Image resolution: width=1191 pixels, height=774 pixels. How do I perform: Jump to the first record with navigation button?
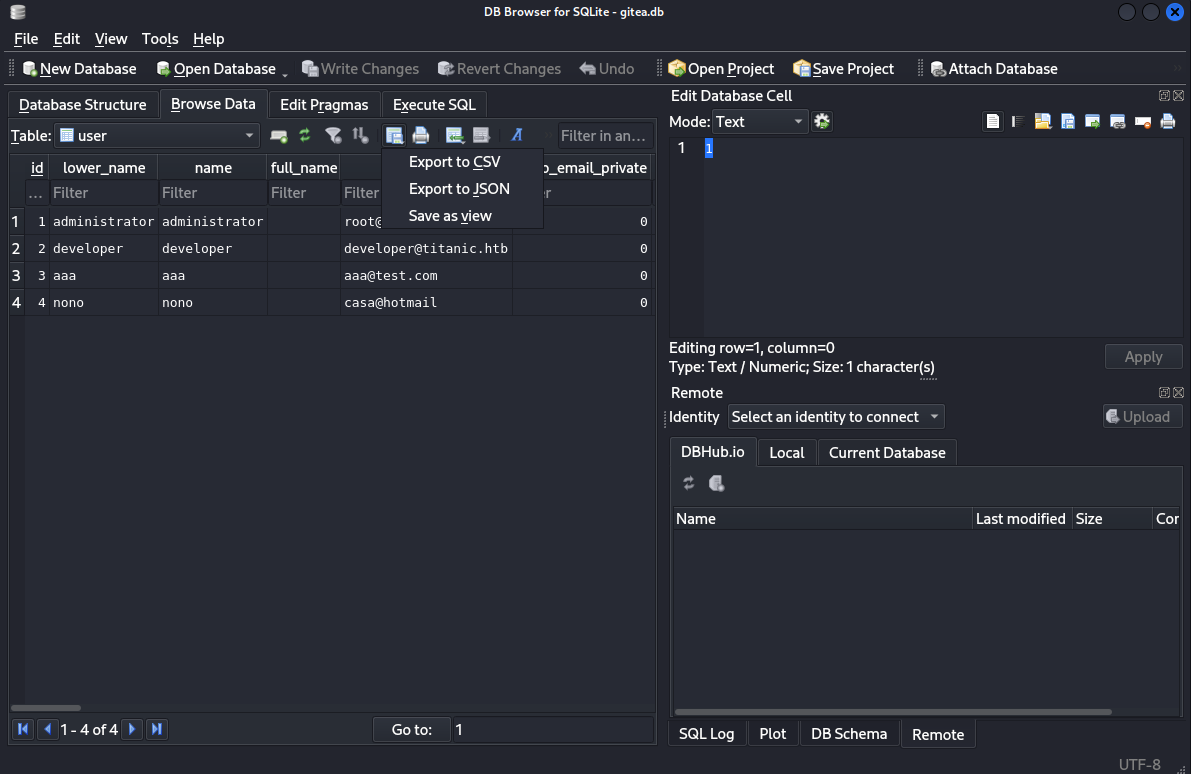(23, 729)
